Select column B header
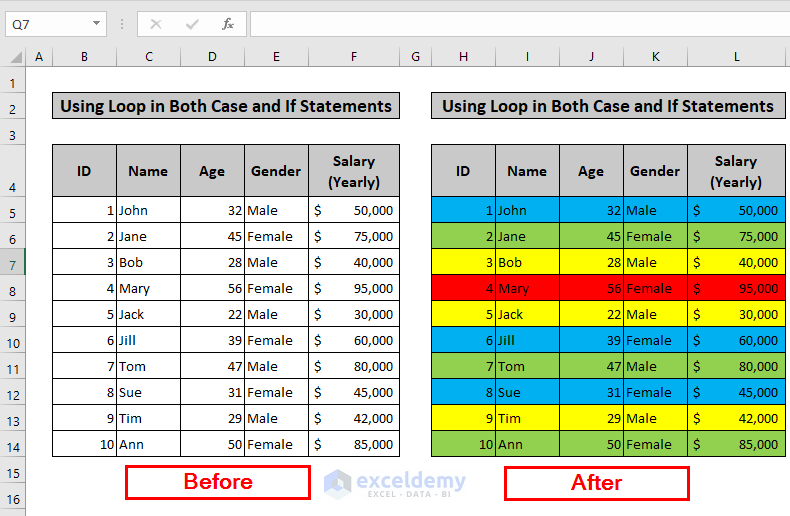The height and width of the screenshot is (516, 790). click(x=84, y=57)
